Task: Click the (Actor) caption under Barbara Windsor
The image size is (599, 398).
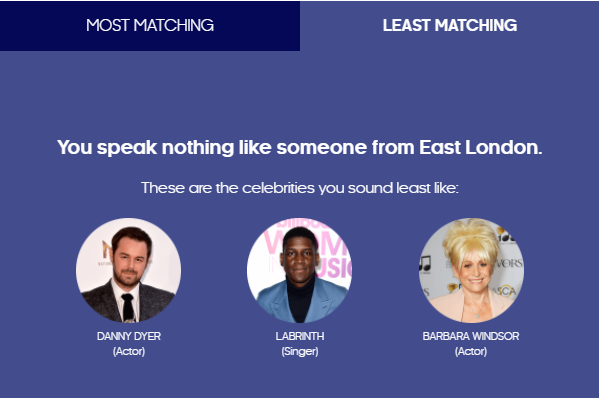Action: pyautogui.click(x=471, y=351)
